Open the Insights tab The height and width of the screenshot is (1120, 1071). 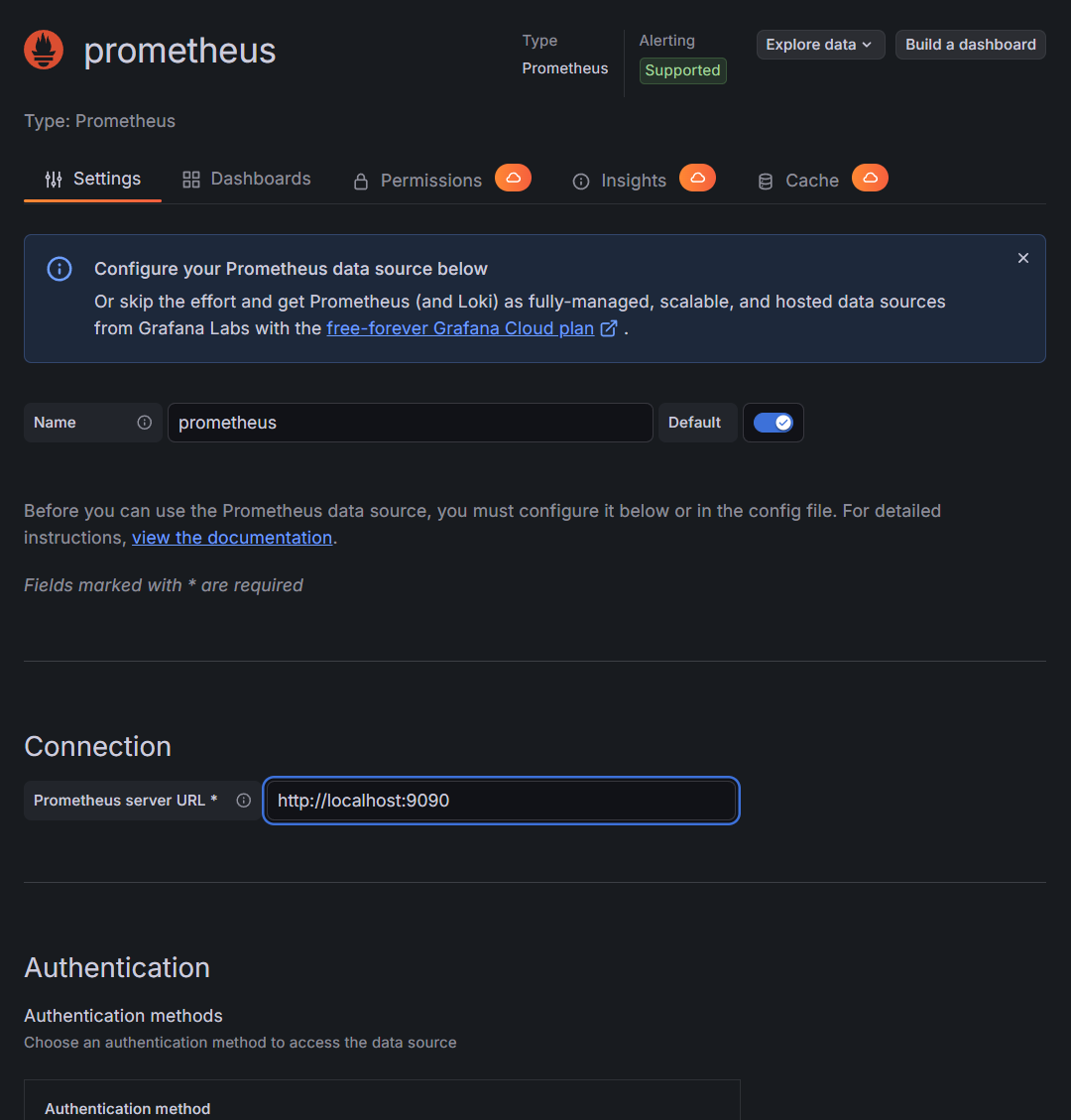(x=634, y=181)
